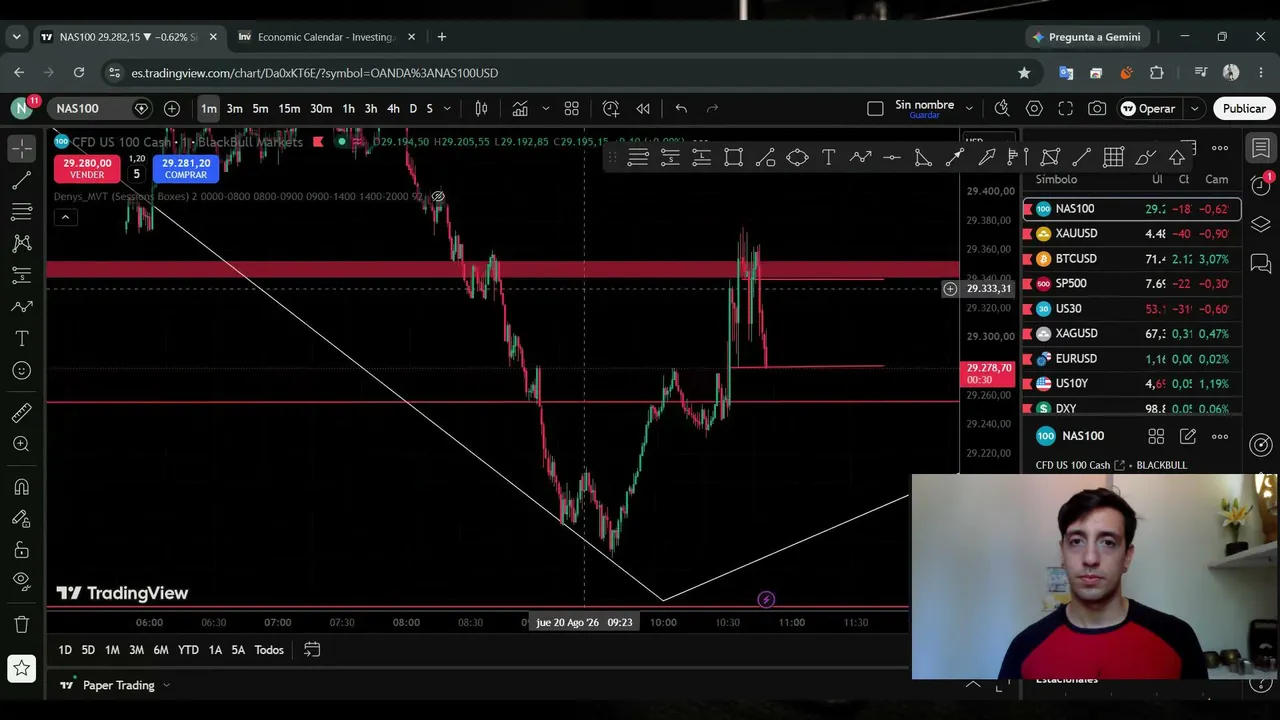Enter fullscreen chart mode
Image resolution: width=1280 pixels, height=720 pixels.
click(1066, 108)
